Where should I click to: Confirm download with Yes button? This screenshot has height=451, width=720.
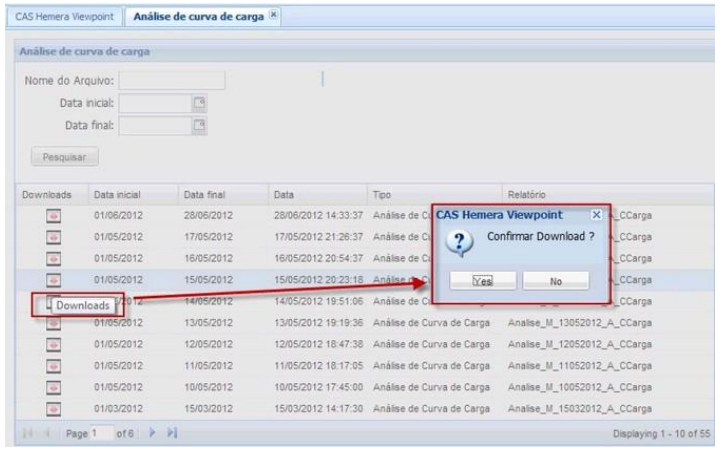point(483,282)
